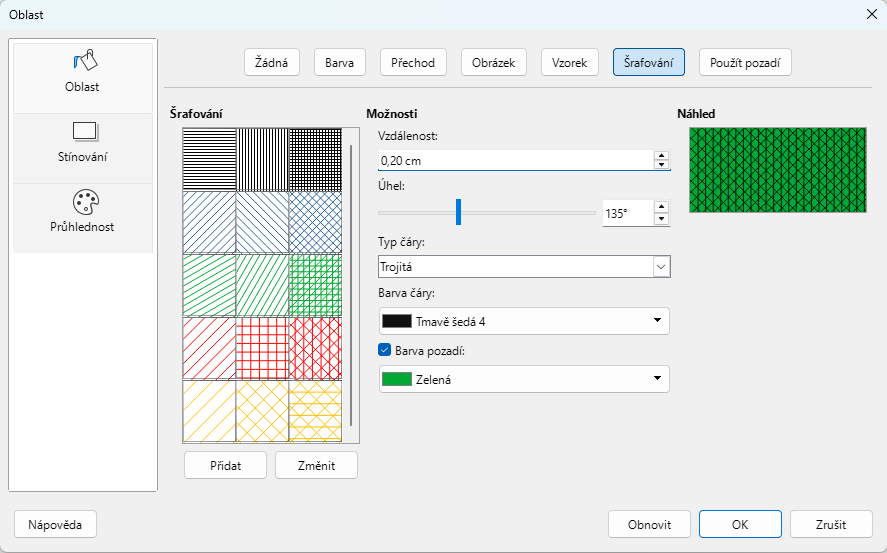Click the Použít pozadí button

coord(746,62)
